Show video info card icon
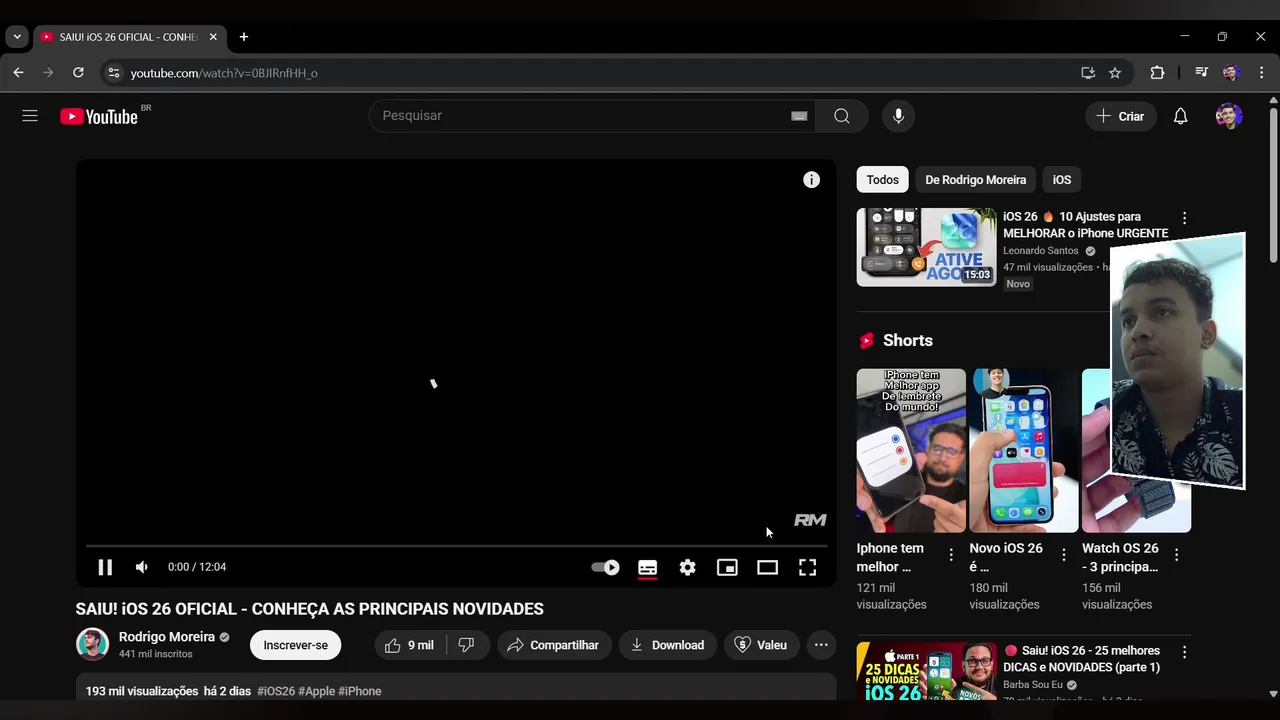 811,180
